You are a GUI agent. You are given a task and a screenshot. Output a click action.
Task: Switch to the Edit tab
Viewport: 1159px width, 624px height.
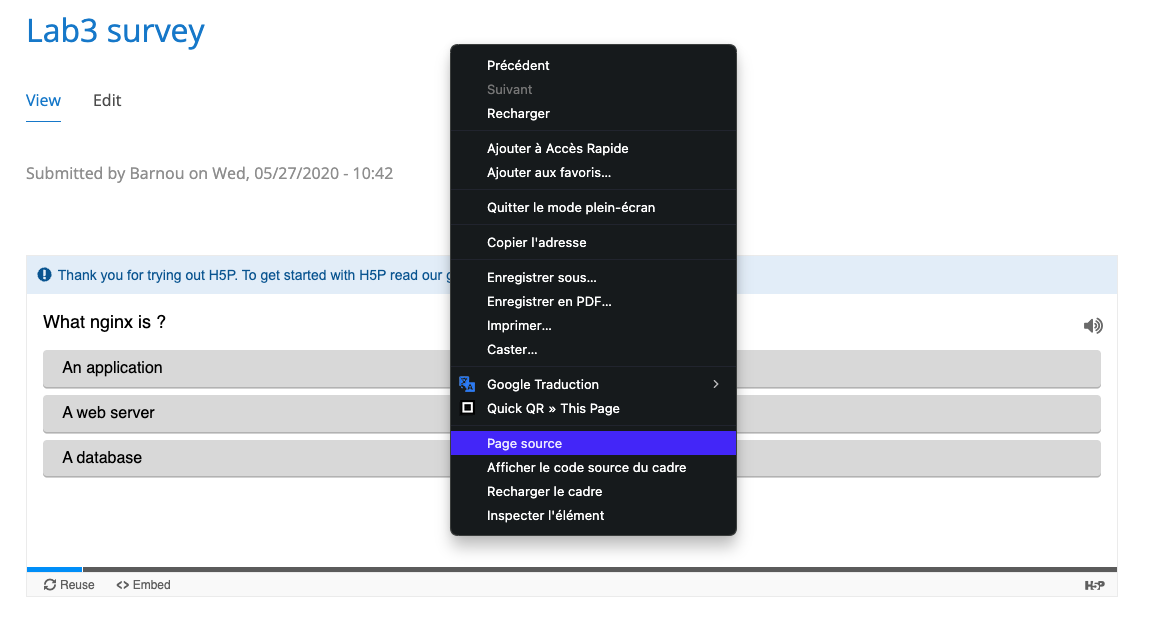pyautogui.click(x=106, y=101)
